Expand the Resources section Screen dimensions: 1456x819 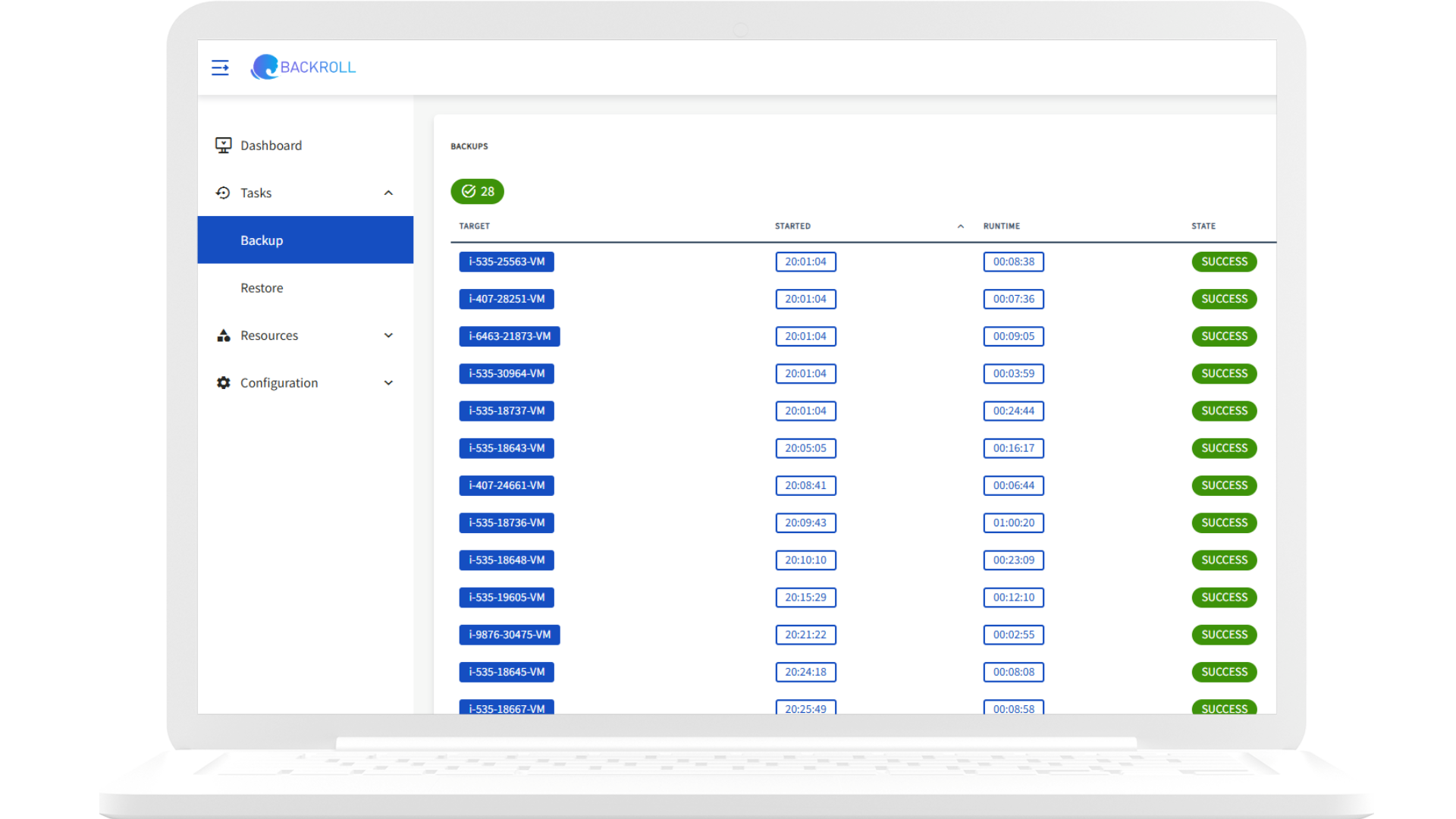pos(389,335)
